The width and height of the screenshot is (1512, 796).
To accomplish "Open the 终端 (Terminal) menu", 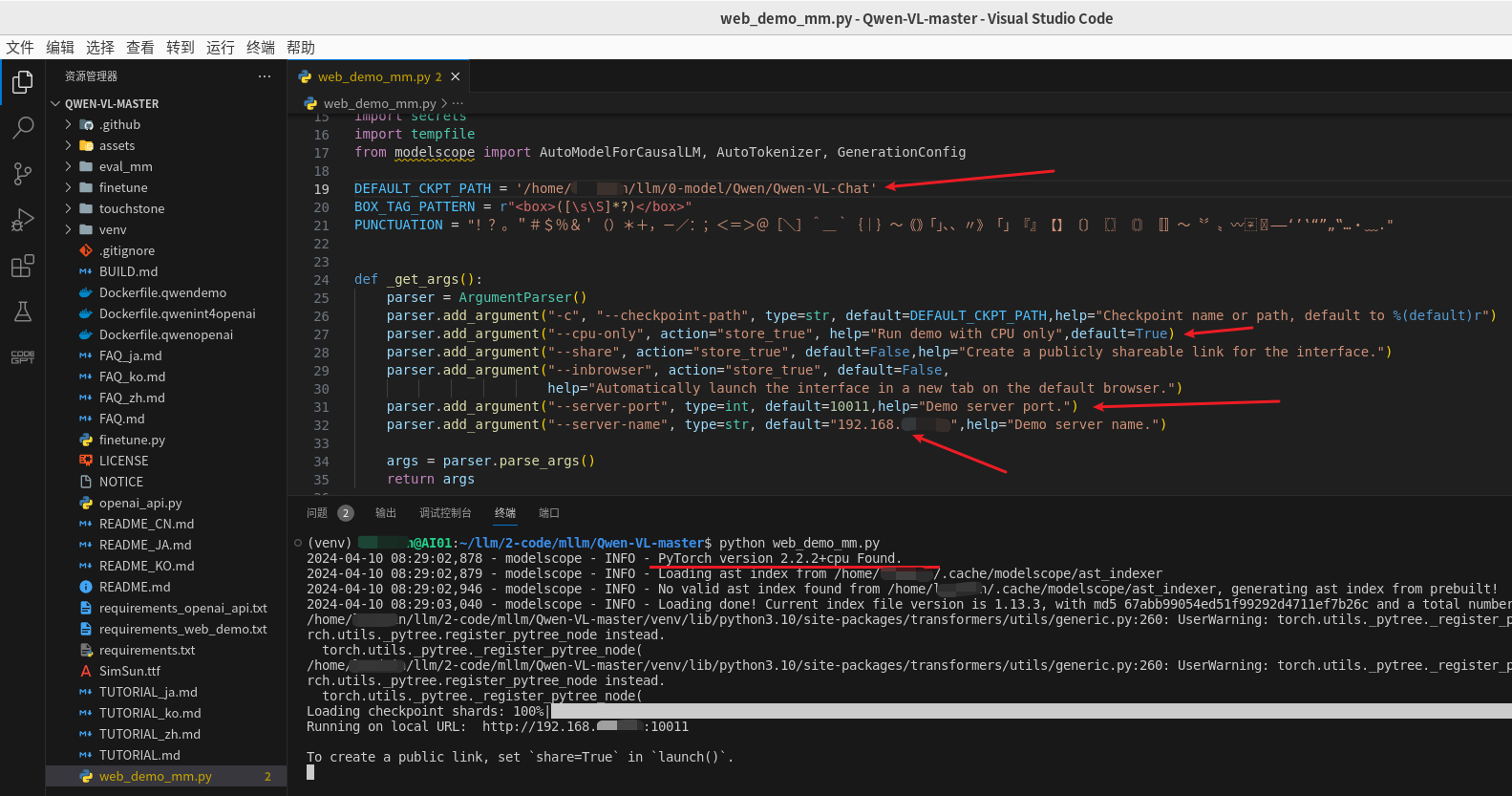I will (x=261, y=48).
